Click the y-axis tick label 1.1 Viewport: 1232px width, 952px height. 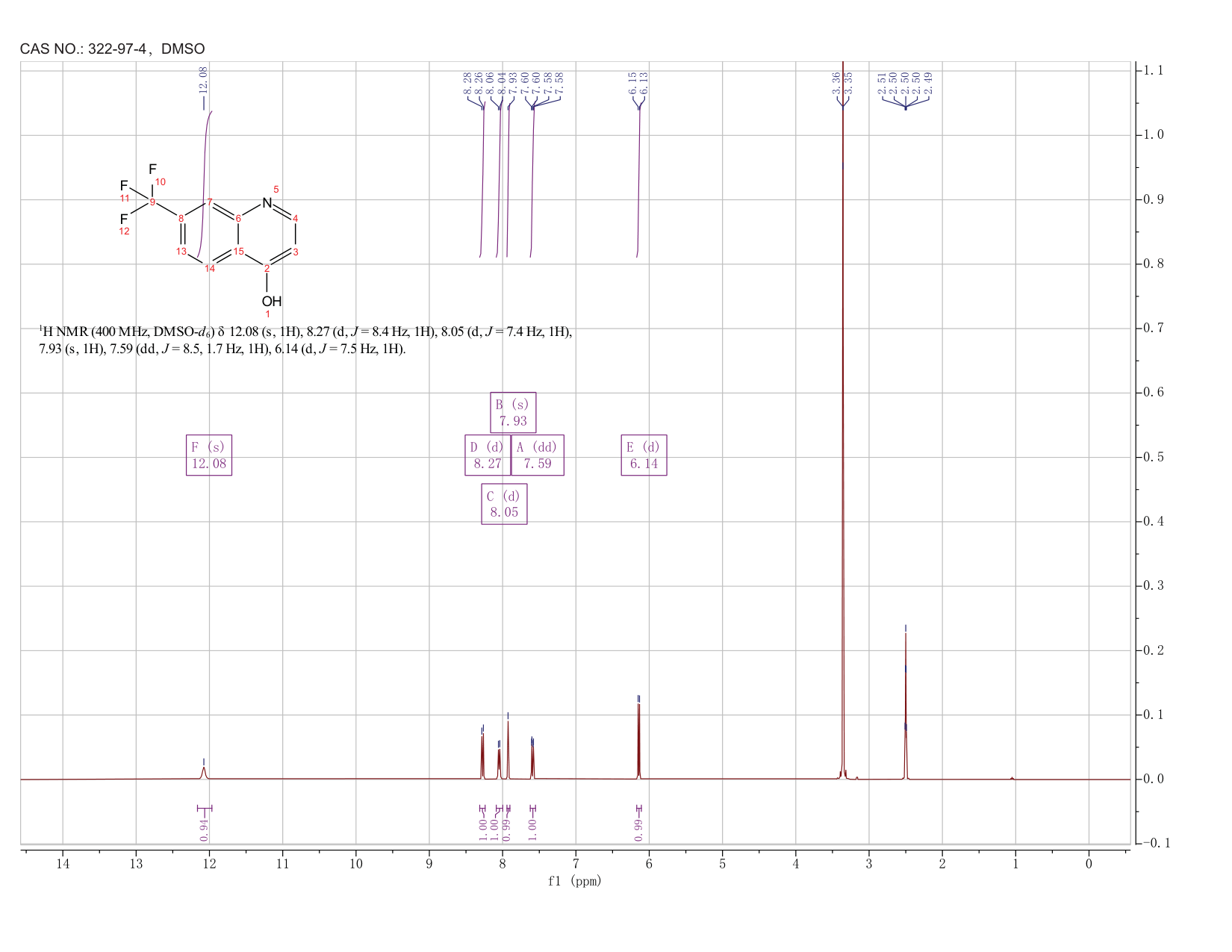click(1153, 70)
